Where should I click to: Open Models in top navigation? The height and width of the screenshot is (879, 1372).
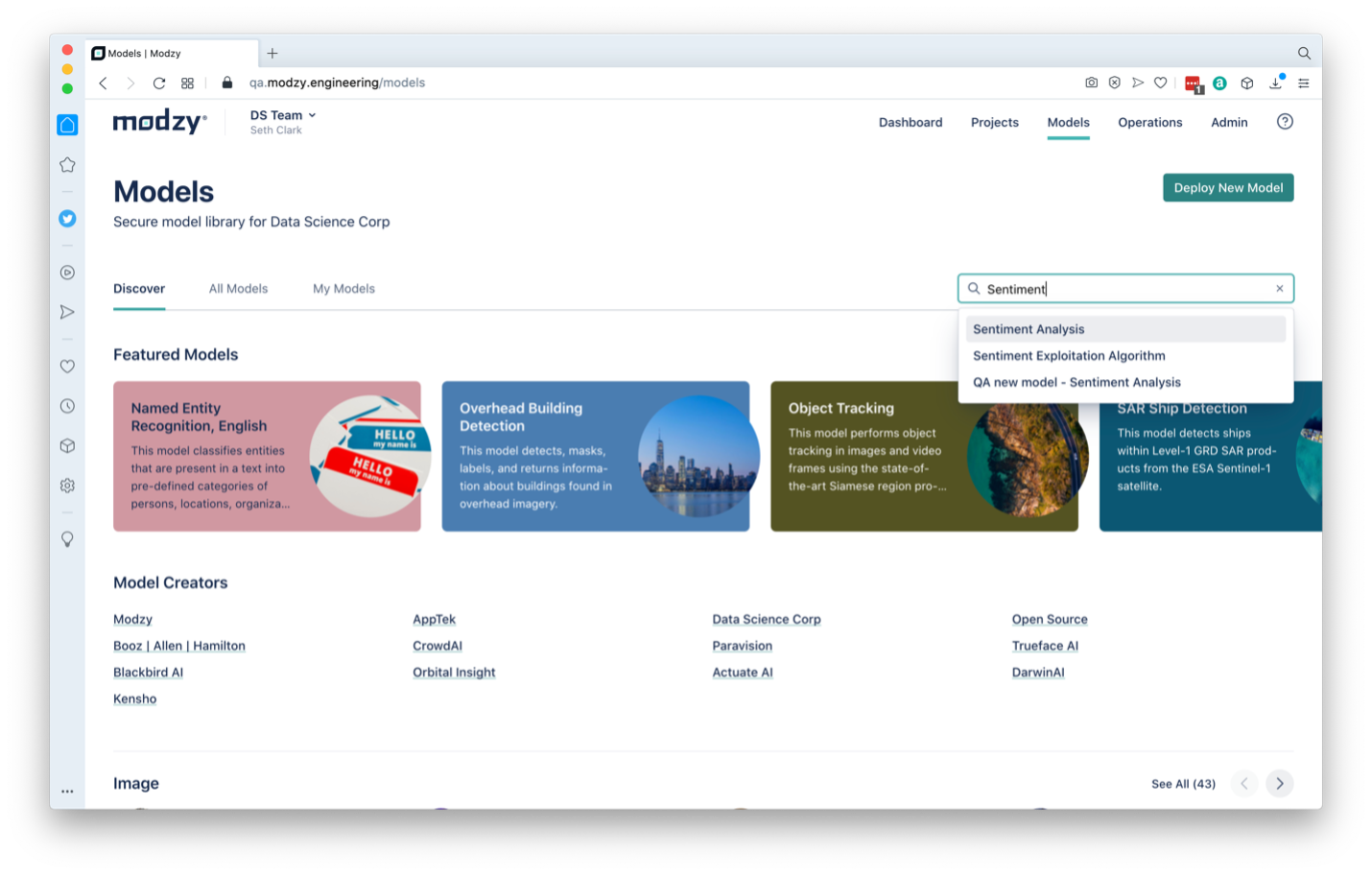tap(1069, 123)
